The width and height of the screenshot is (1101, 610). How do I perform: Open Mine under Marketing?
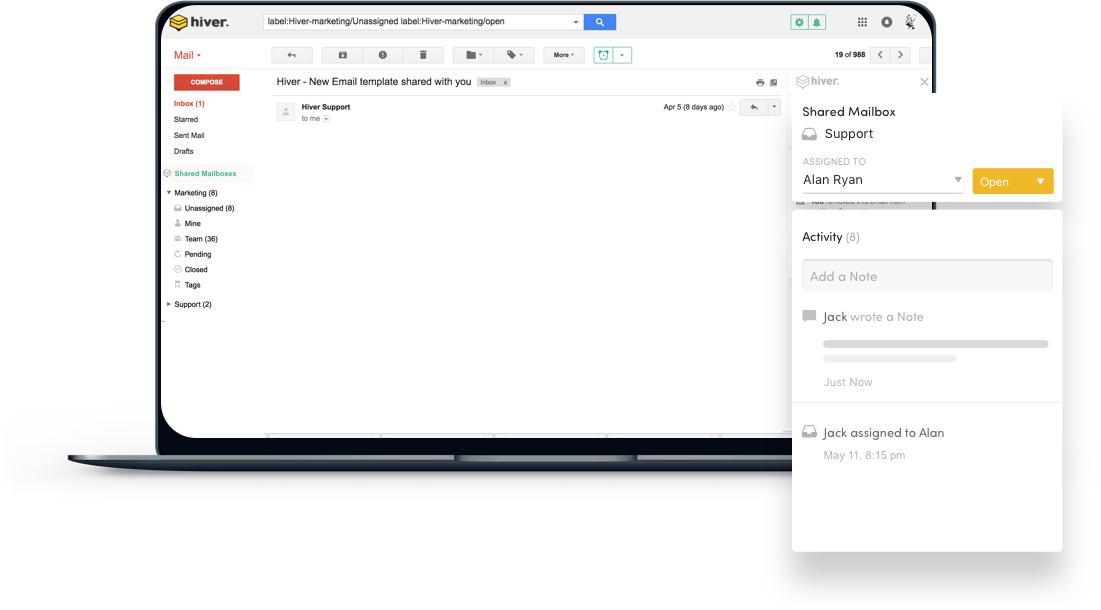click(x=192, y=224)
